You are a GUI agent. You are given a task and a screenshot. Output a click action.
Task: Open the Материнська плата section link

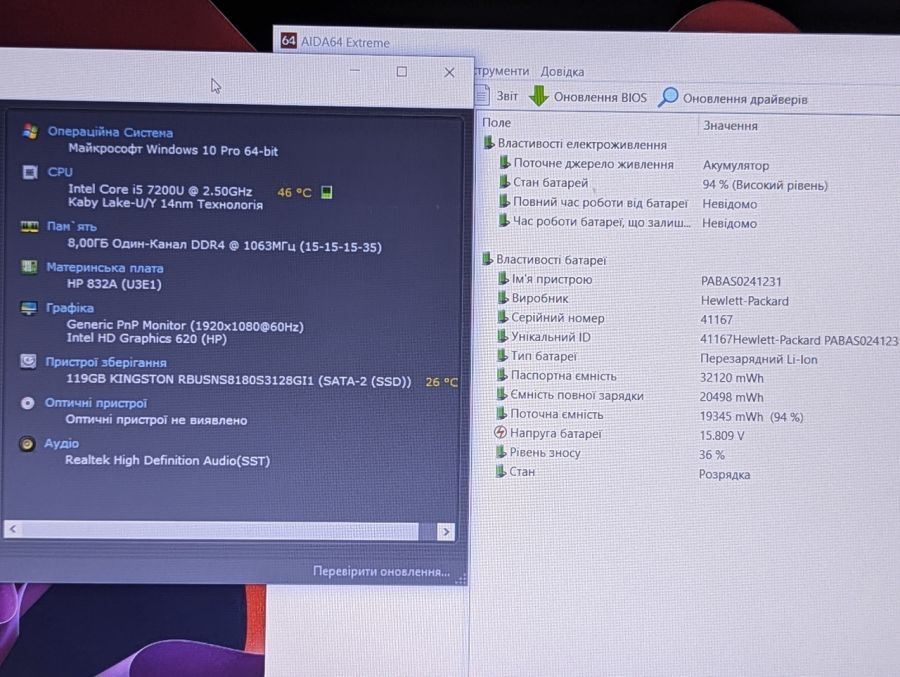click(105, 268)
